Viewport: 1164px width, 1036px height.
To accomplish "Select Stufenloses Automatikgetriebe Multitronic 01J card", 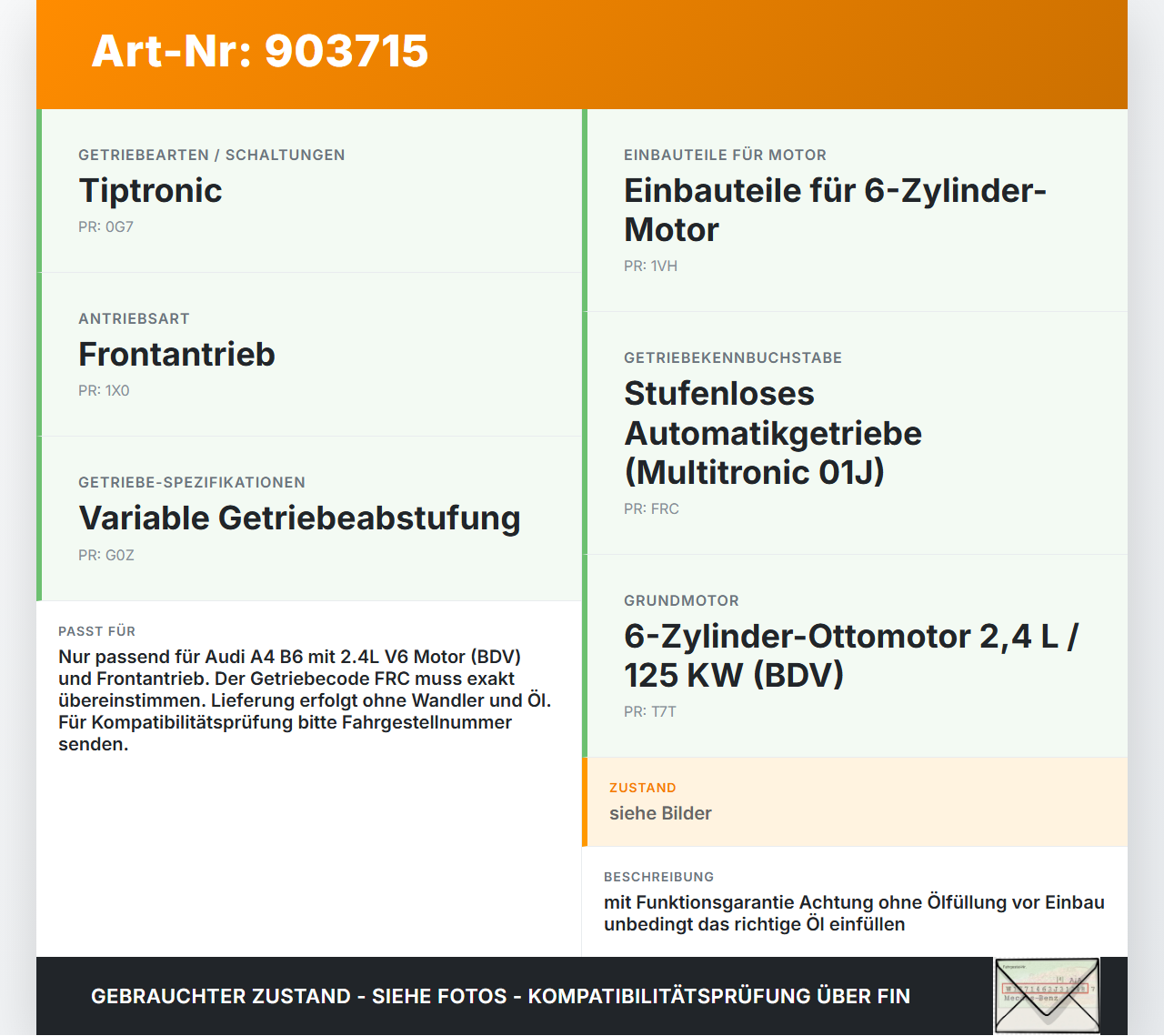I will point(855,433).
